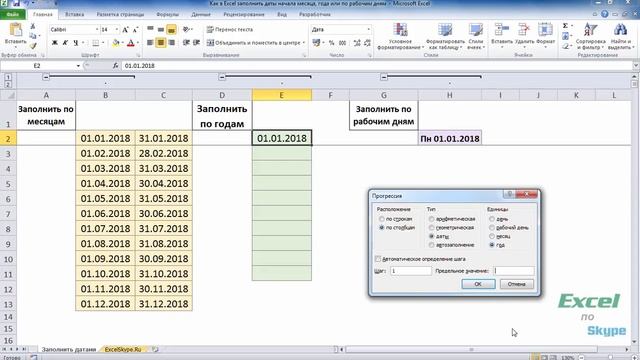
Task: Decrease font size with the small A icon
Action: (135, 29)
